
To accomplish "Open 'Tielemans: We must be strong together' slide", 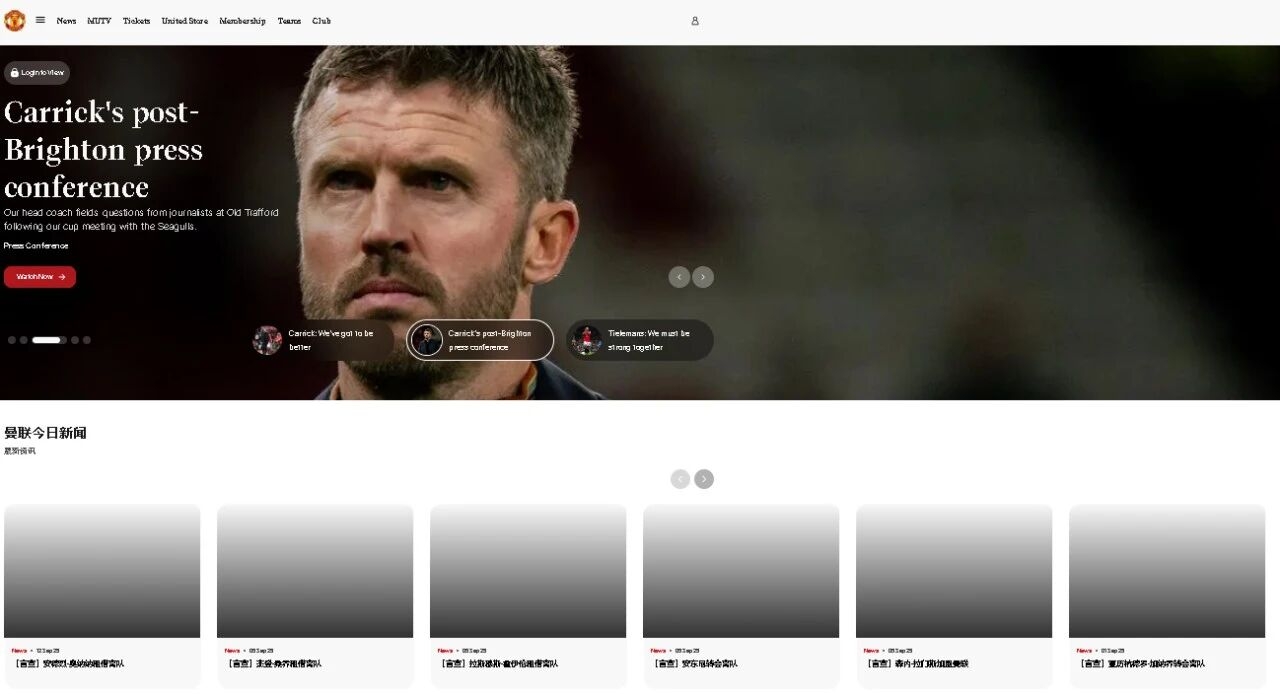I will pos(640,340).
